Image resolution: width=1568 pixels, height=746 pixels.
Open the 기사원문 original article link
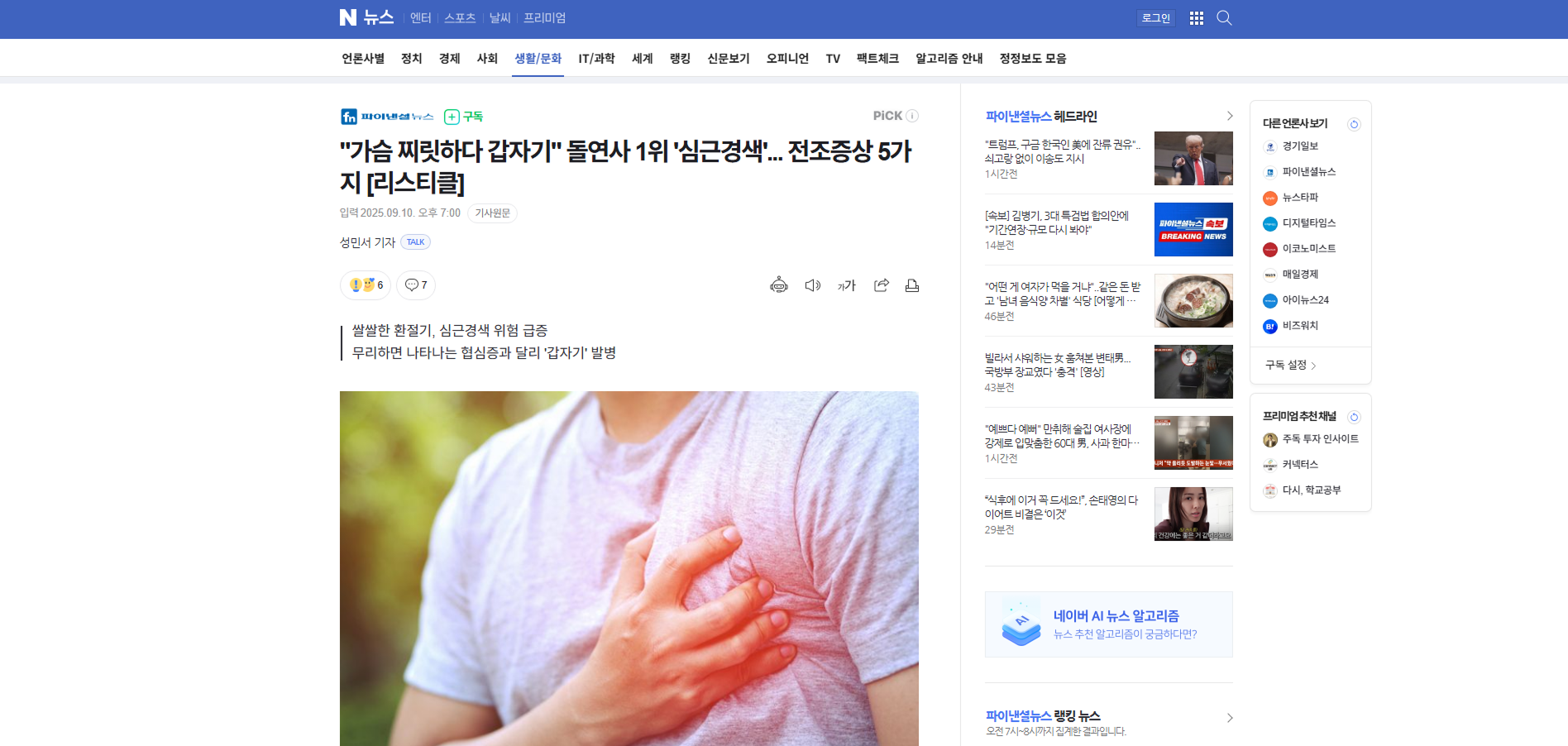pyautogui.click(x=492, y=213)
